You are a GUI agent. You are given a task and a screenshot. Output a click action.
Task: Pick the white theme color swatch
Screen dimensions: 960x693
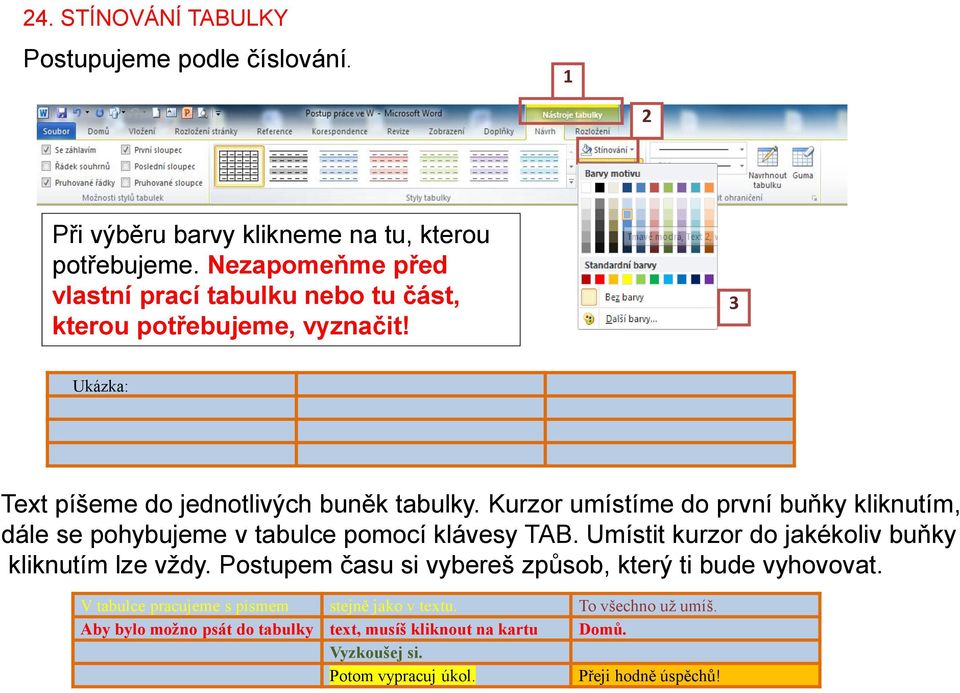click(x=586, y=187)
